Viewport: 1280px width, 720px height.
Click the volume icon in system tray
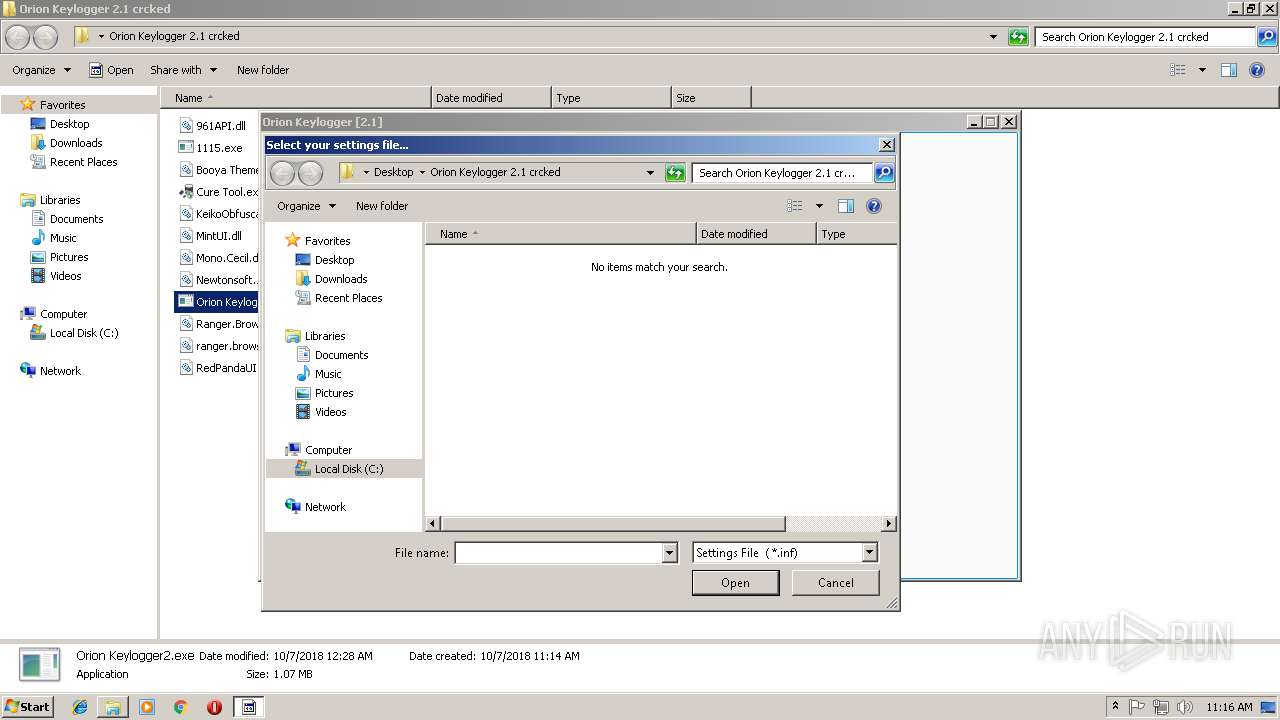pos(1184,707)
